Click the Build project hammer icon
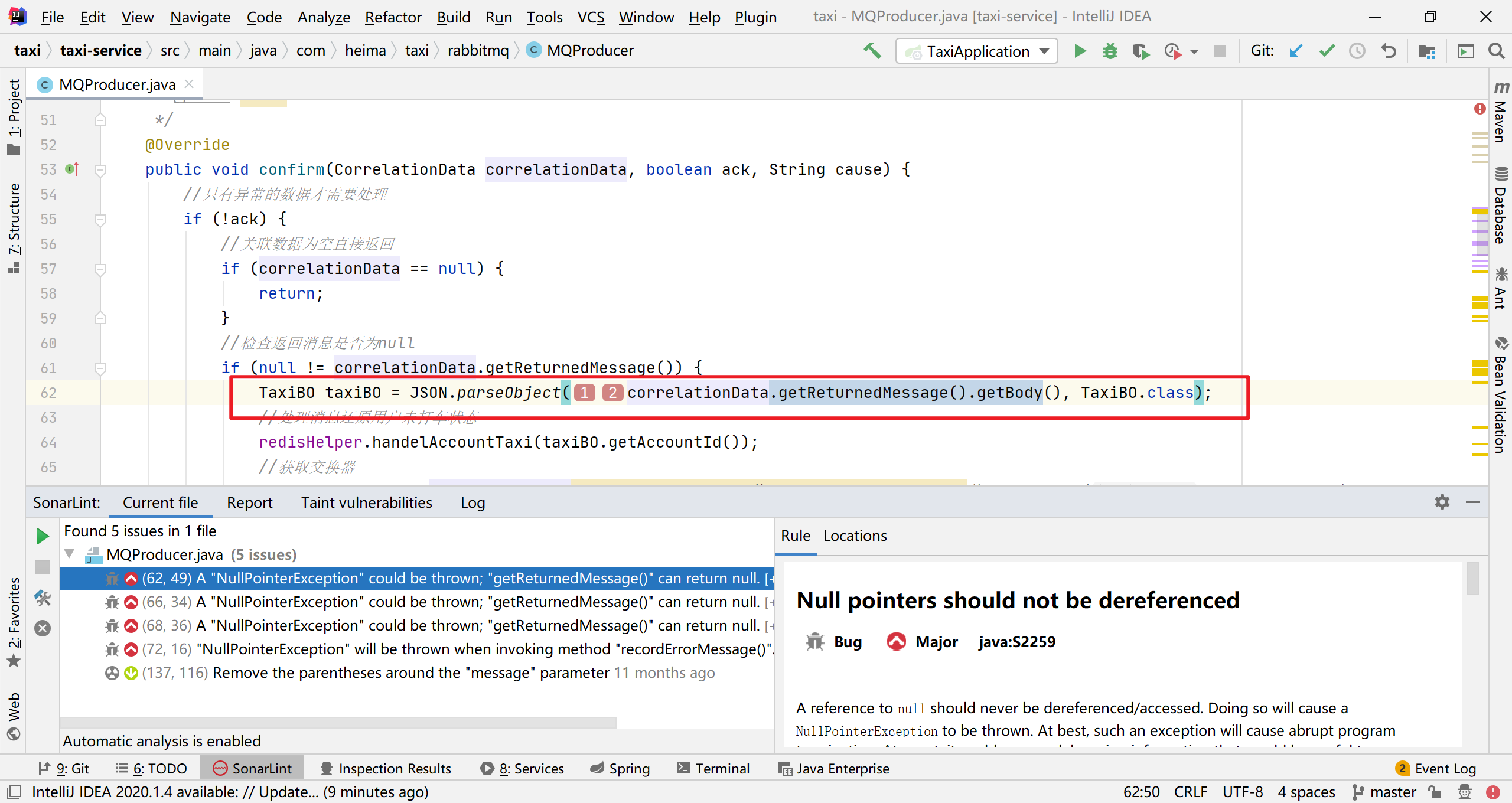Viewport: 1512px width, 803px height. [872, 51]
